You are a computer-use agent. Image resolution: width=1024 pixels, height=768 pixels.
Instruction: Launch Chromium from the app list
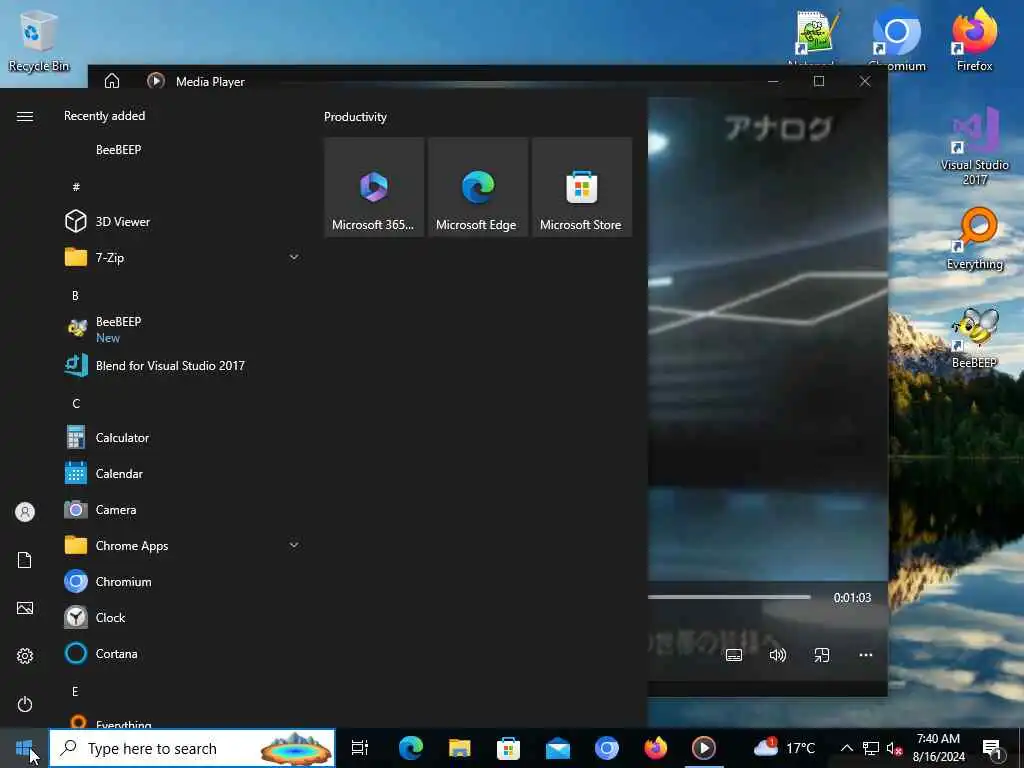183,581
